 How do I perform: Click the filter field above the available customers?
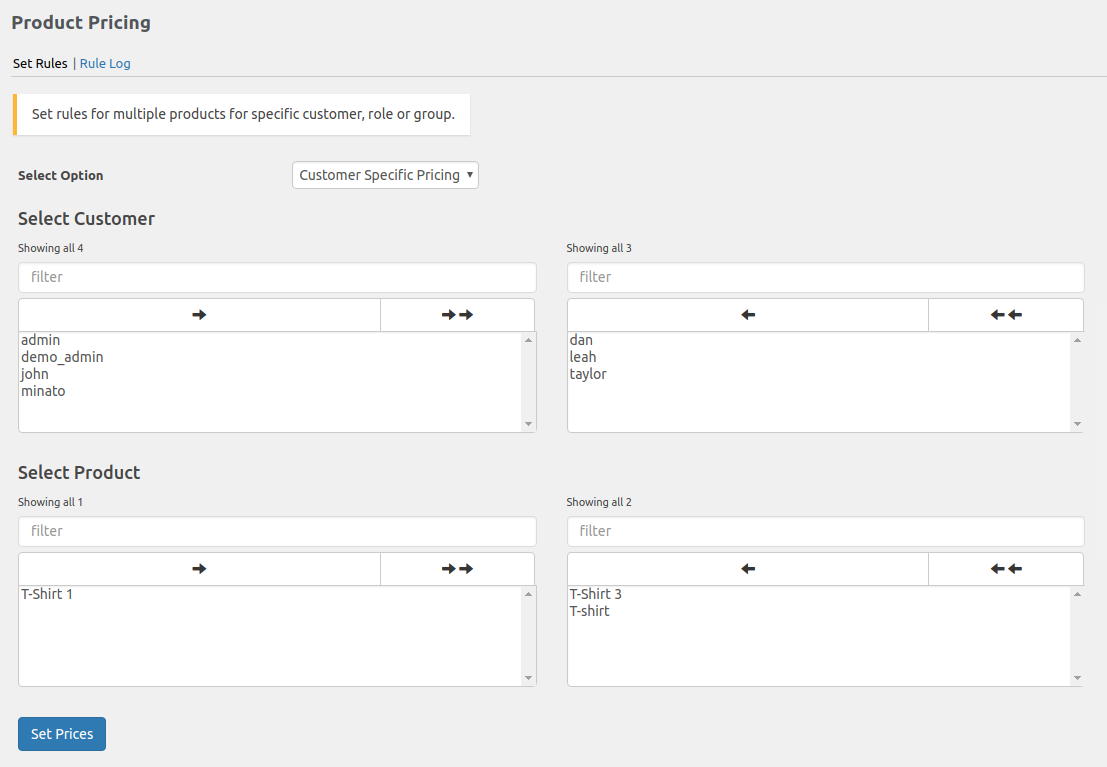[x=277, y=277]
